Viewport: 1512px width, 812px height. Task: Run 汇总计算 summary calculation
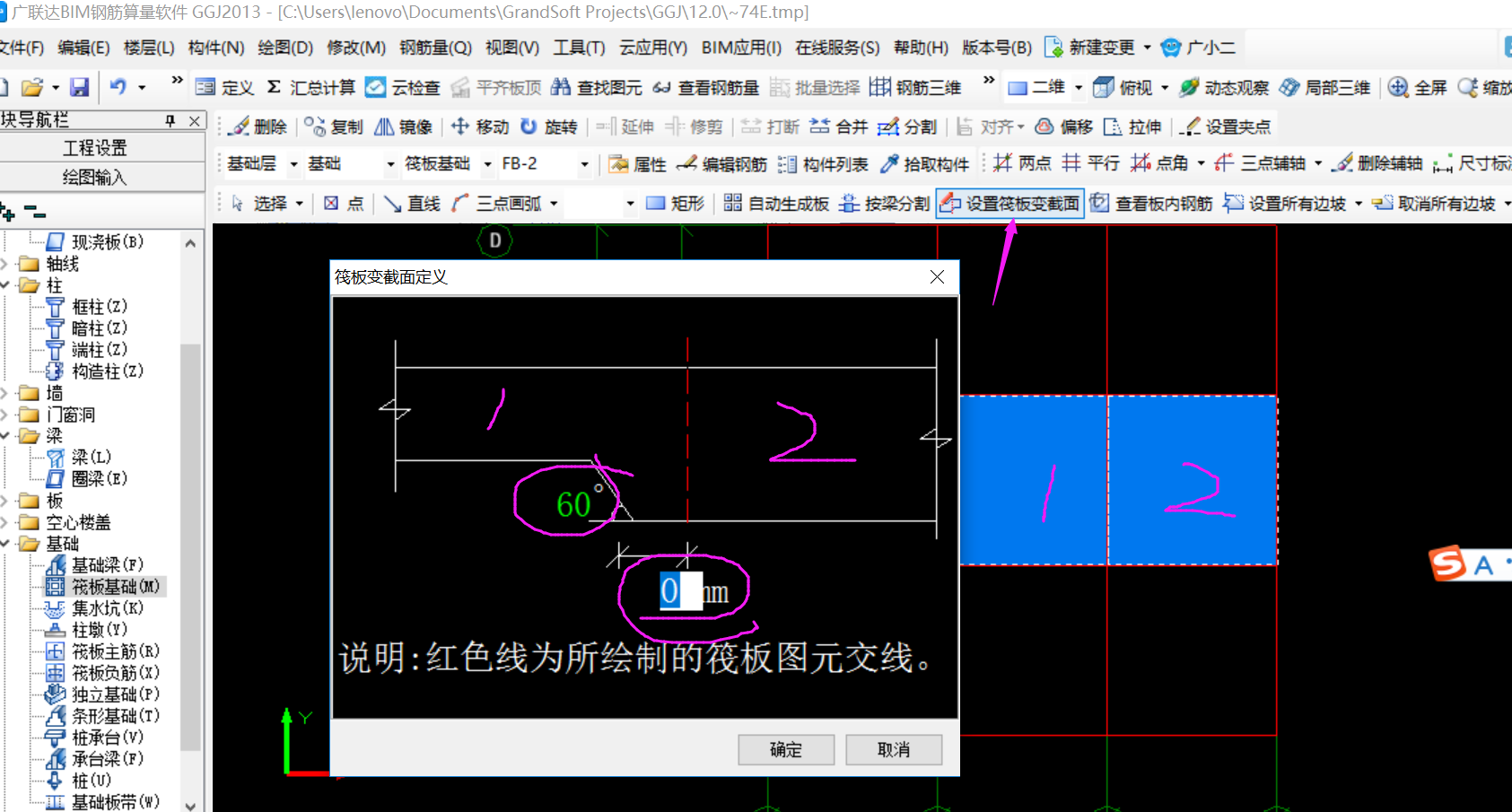(310, 87)
